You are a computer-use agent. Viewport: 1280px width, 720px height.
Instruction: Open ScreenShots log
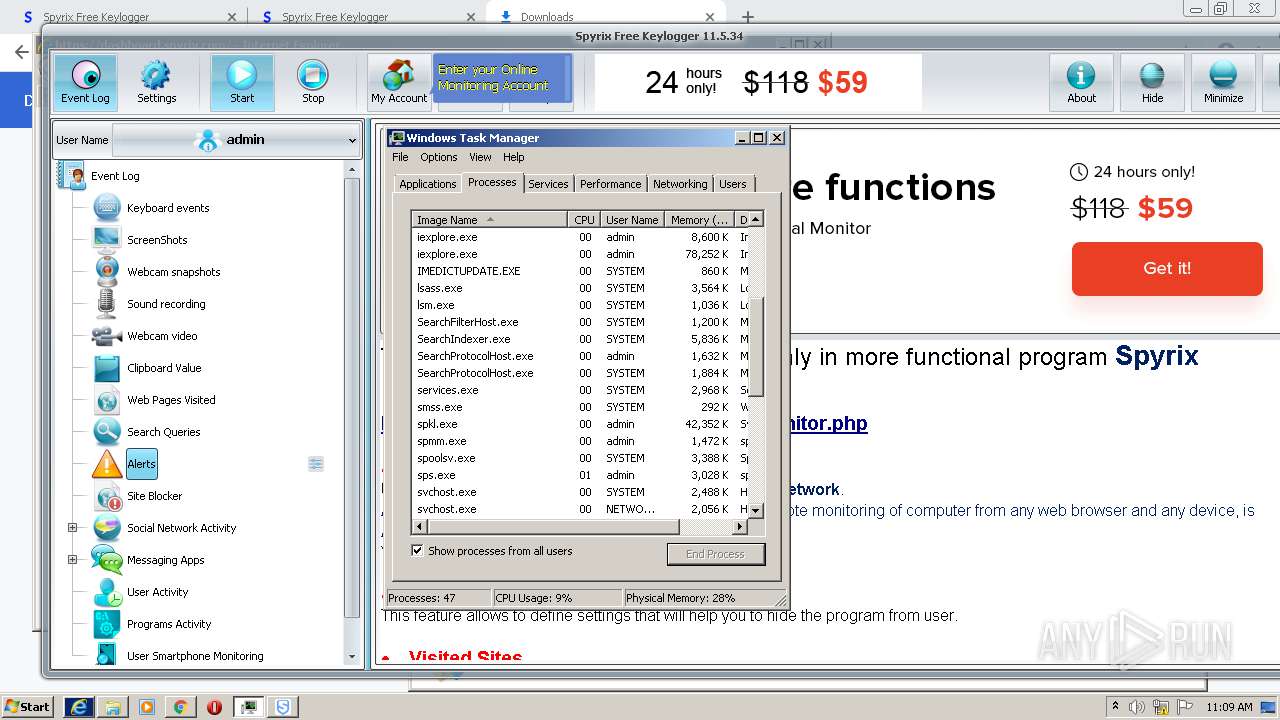157,240
